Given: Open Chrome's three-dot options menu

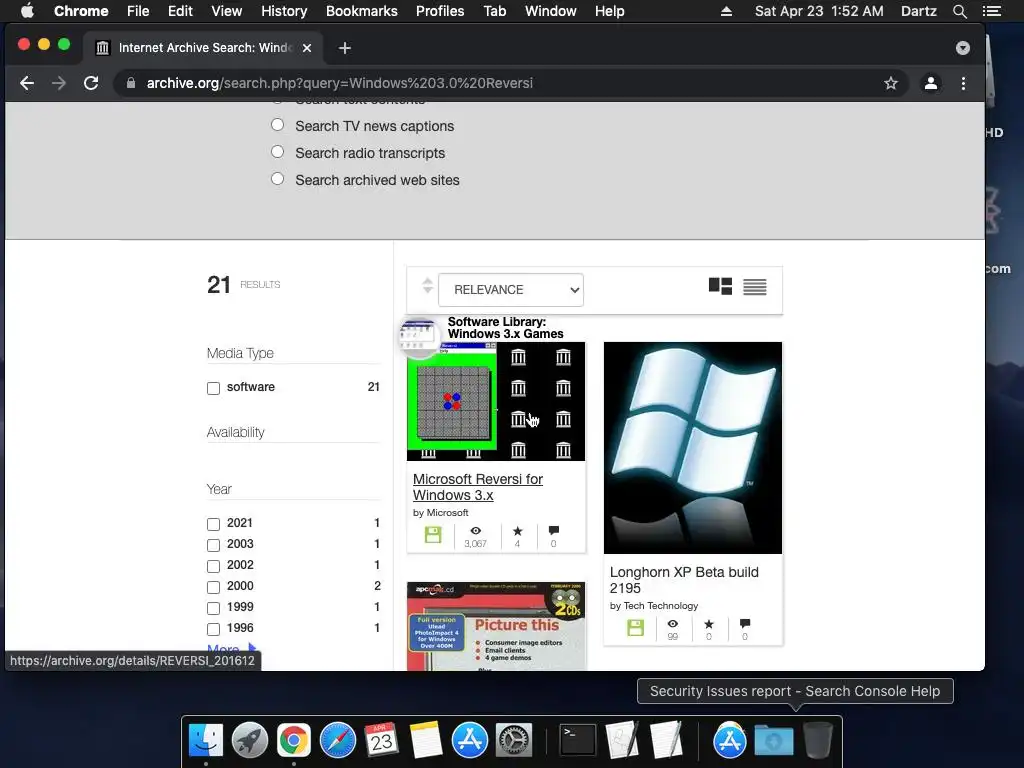Looking at the screenshot, I should tap(963, 83).
